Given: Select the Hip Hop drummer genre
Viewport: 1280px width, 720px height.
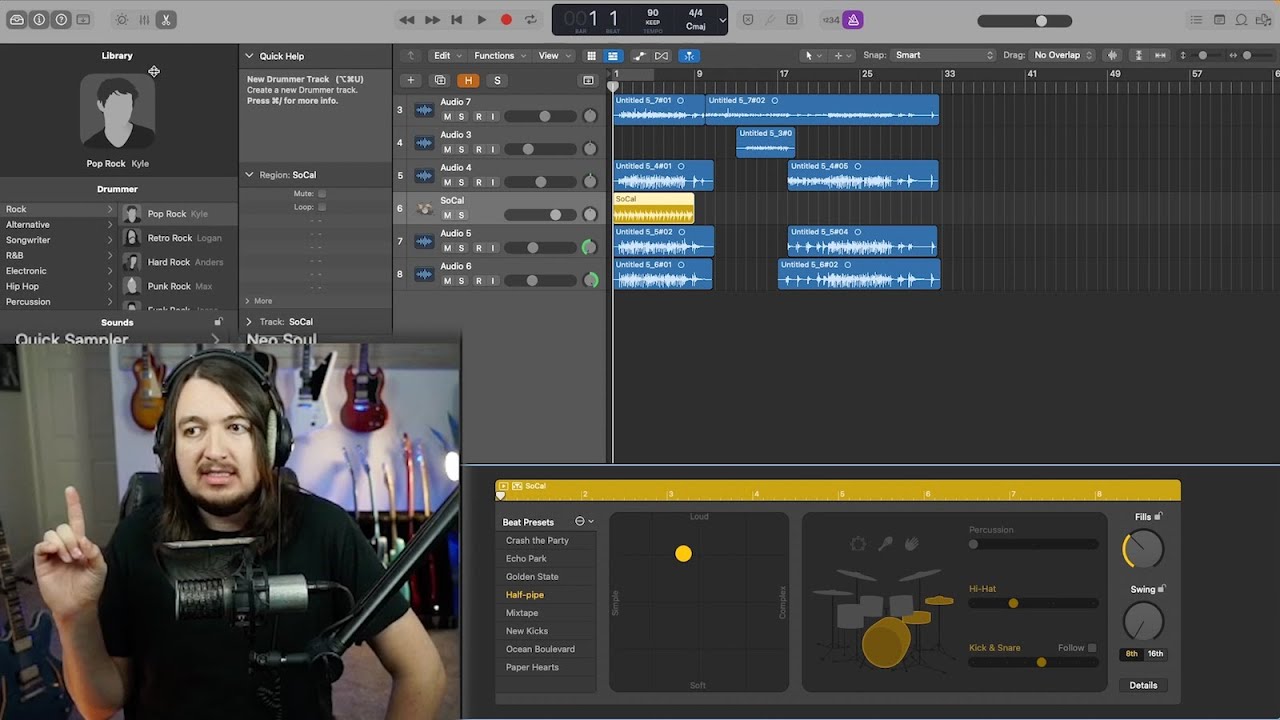Looking at the screenshot, I should pyautogui.click(x=59, y=286).
